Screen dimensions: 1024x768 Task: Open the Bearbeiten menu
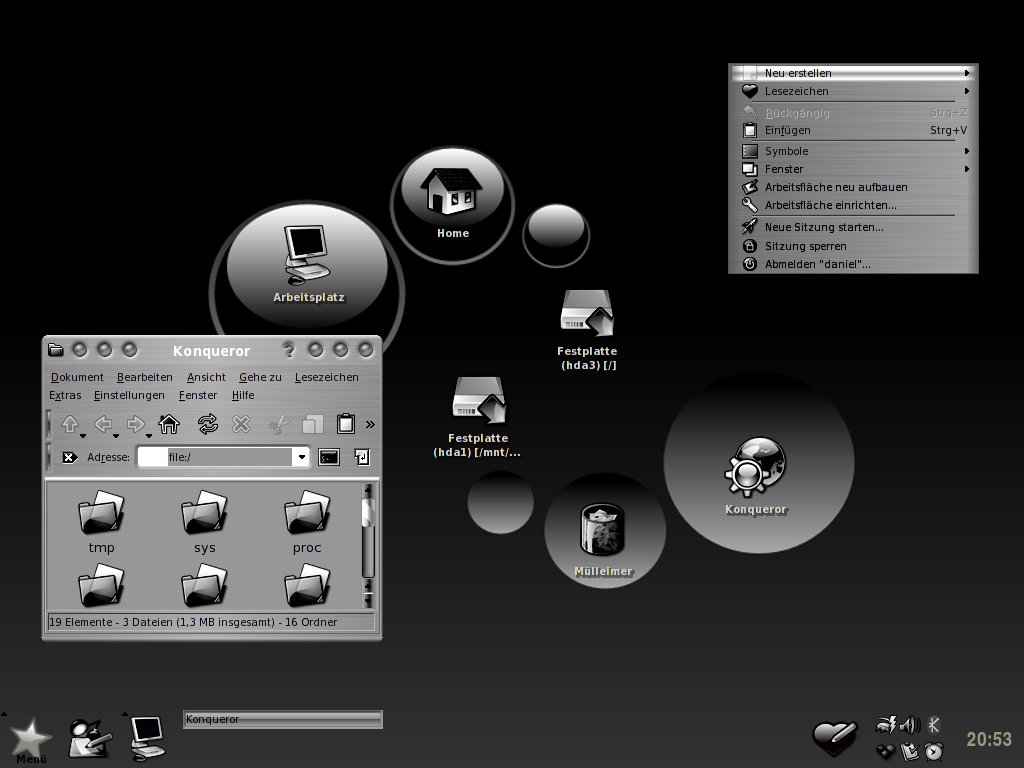click(144, 377)
